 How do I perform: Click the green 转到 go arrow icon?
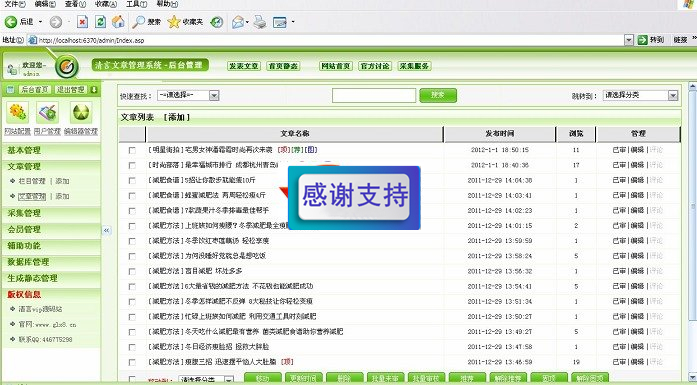[x=642, y=40]
